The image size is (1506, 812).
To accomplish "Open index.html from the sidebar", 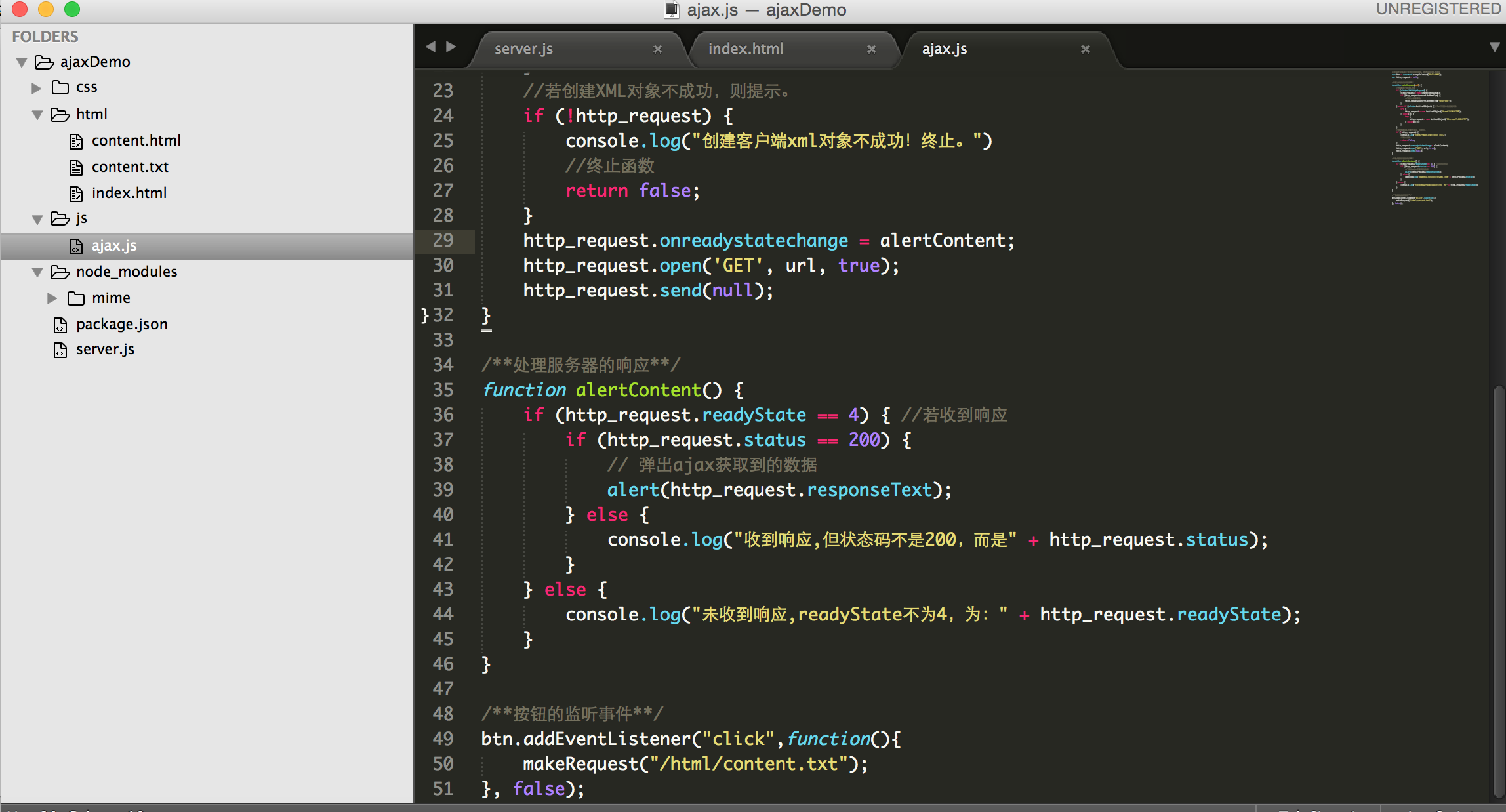I will coord(129,193).
